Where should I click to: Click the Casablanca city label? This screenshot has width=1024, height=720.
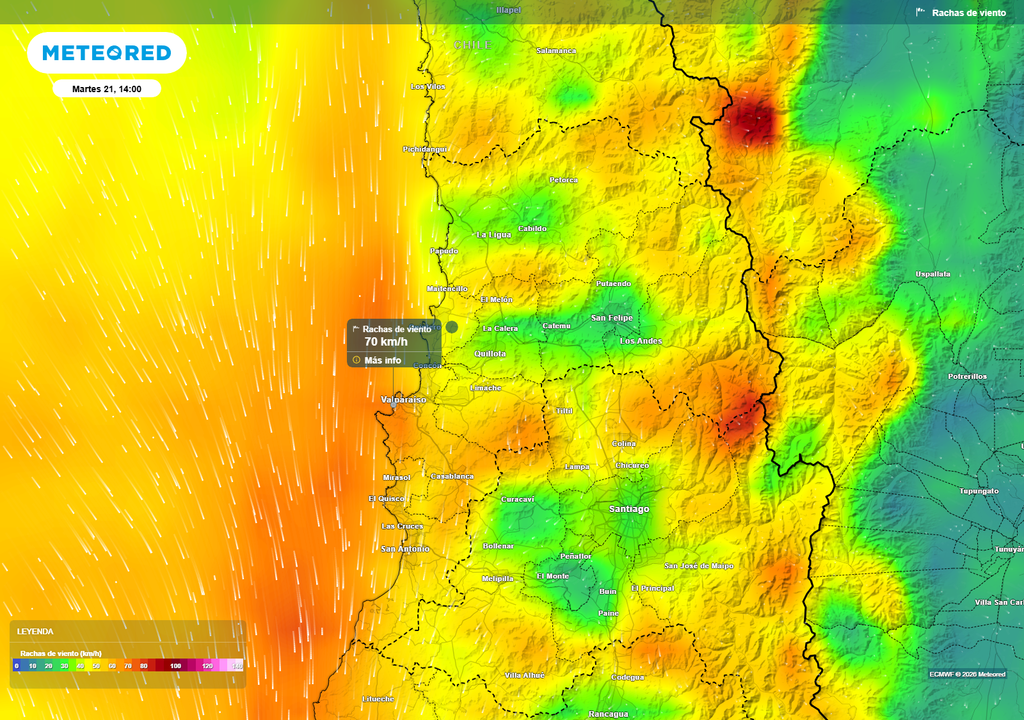(452, 476)
